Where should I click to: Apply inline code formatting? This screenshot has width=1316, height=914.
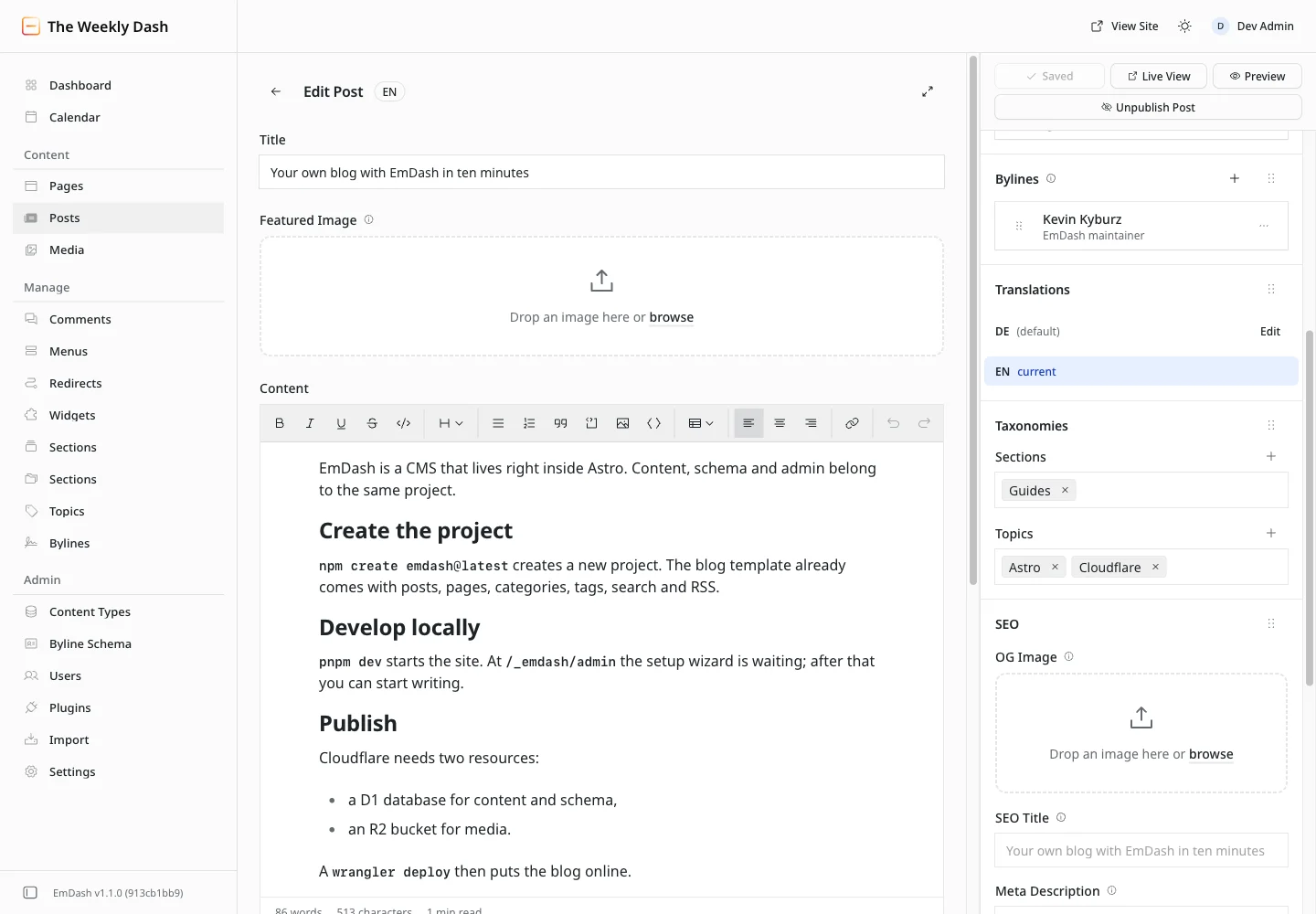(403, 423)
